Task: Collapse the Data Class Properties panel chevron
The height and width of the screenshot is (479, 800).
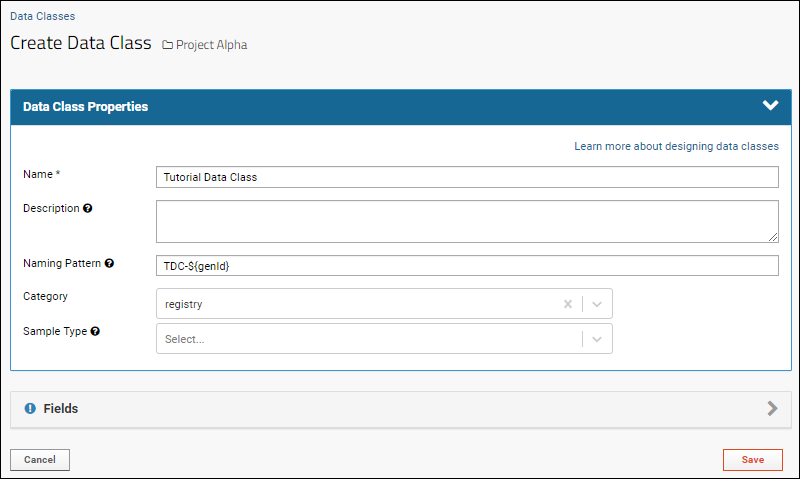Action: click(770, 105)
